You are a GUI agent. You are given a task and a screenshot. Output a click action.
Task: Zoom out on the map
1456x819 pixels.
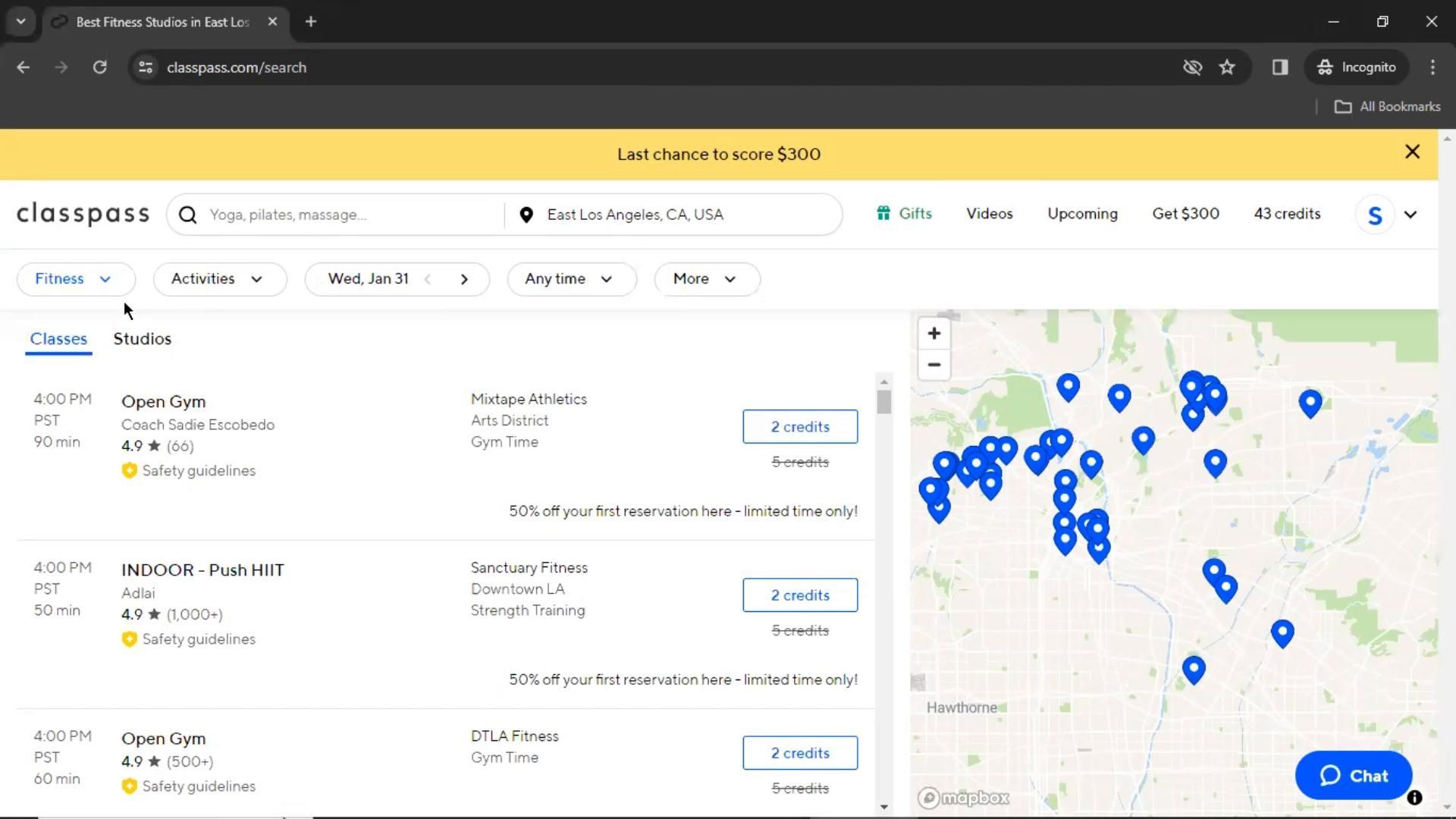[x=934, y=365]
